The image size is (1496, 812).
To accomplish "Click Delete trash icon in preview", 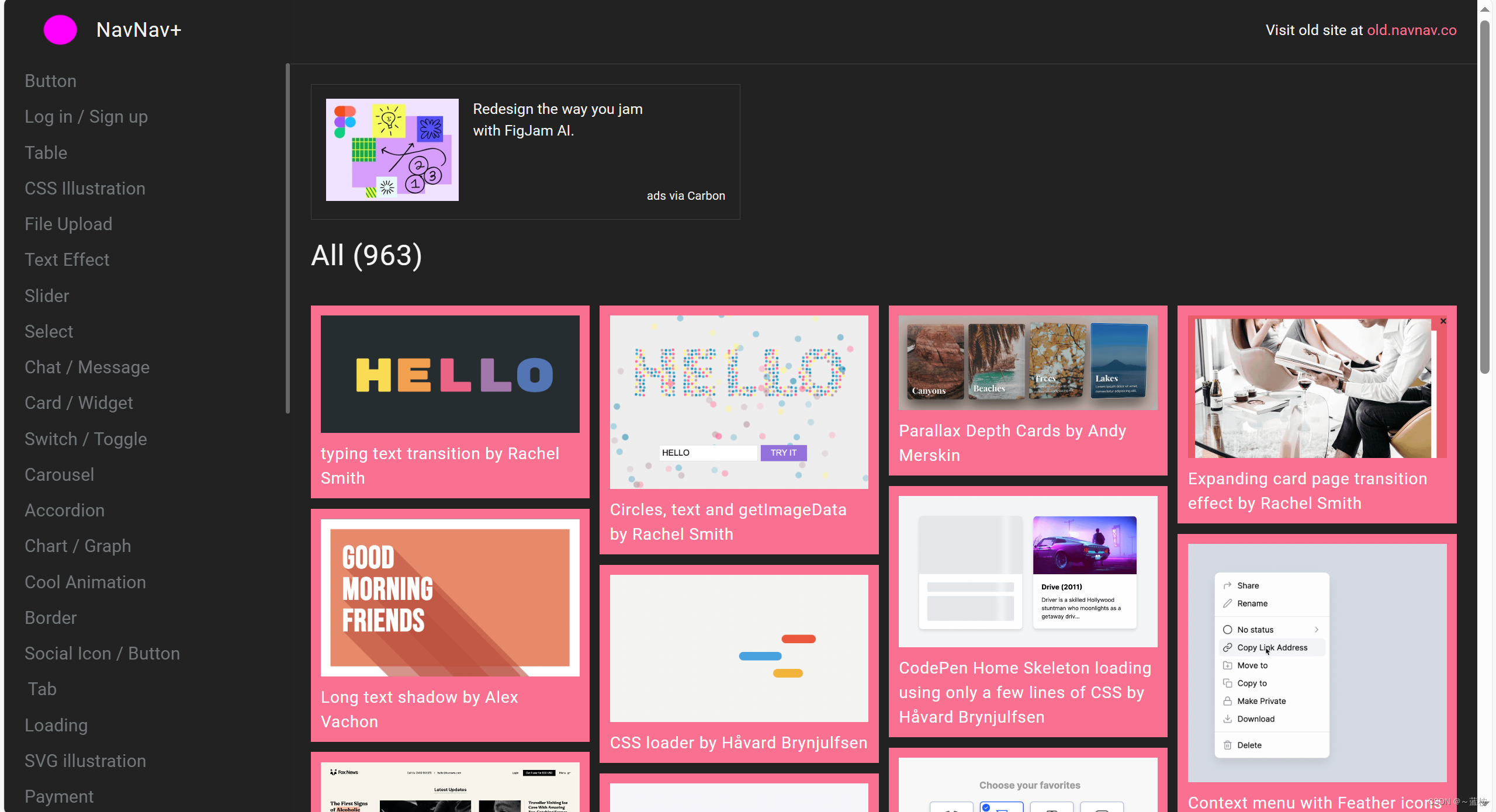I will click(1228, 745).
